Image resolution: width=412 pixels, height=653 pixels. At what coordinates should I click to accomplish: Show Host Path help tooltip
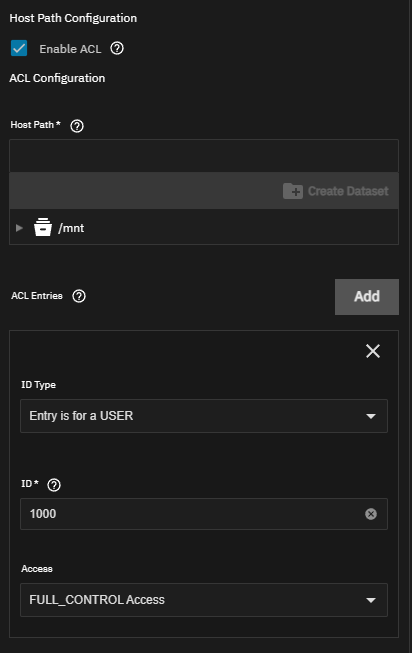click(77, 125)
